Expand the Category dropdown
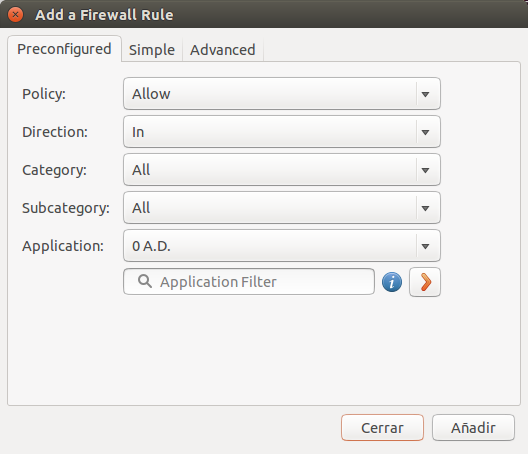This screenshot has height=454, width=528. [x=282, y=170]
